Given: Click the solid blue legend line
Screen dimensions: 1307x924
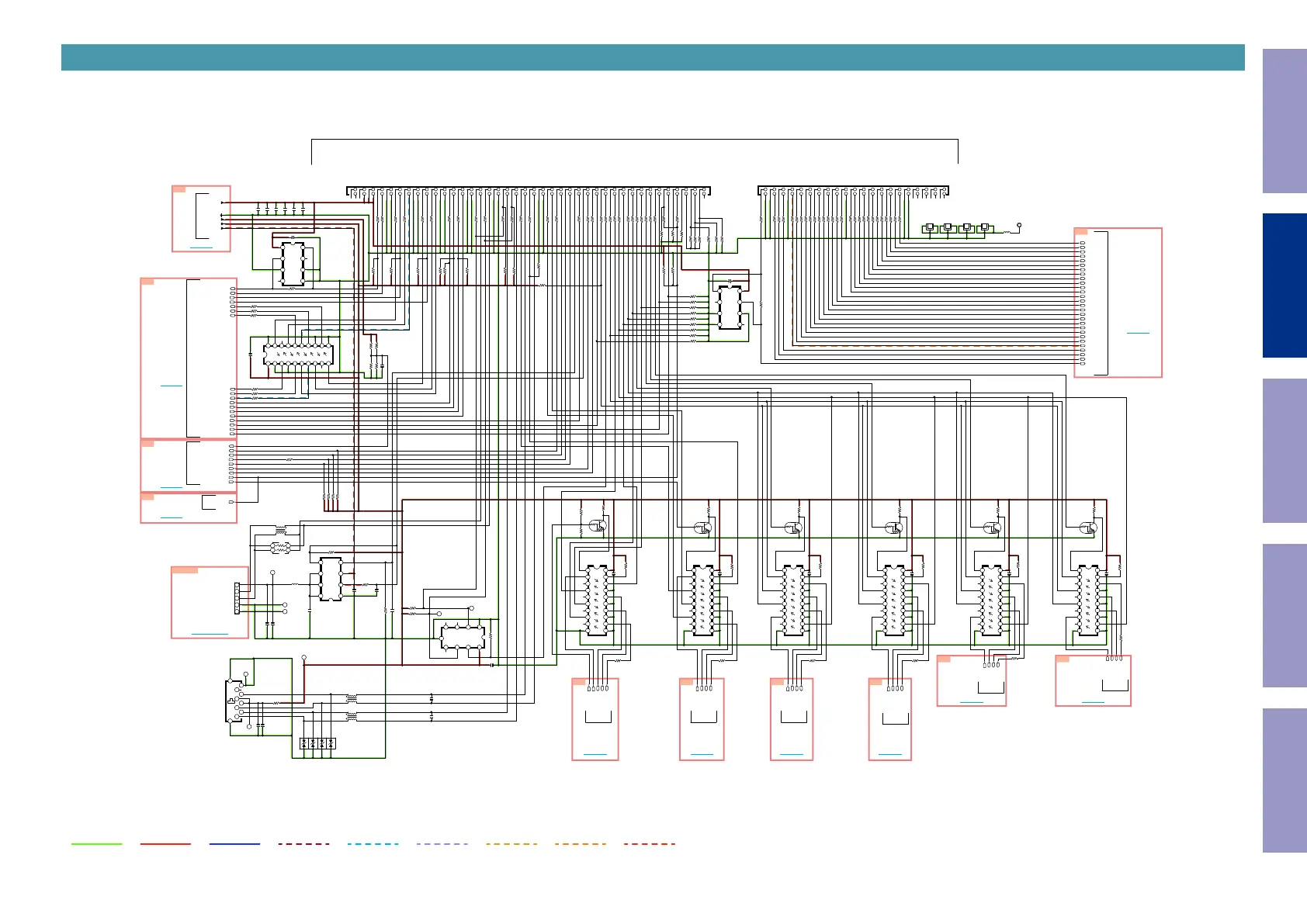Looking at the screenshot, I should click(234, 843).
